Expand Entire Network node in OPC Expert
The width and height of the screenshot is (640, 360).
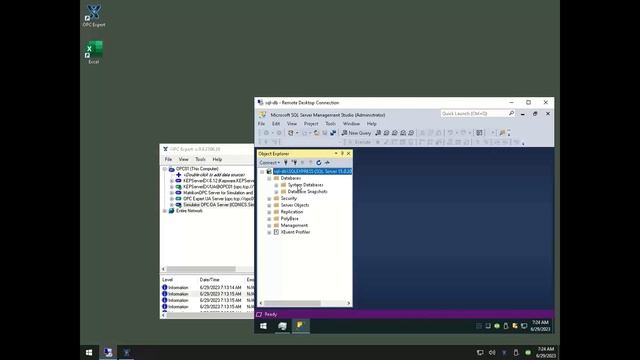pyautogui.click(x=165, y=211)
